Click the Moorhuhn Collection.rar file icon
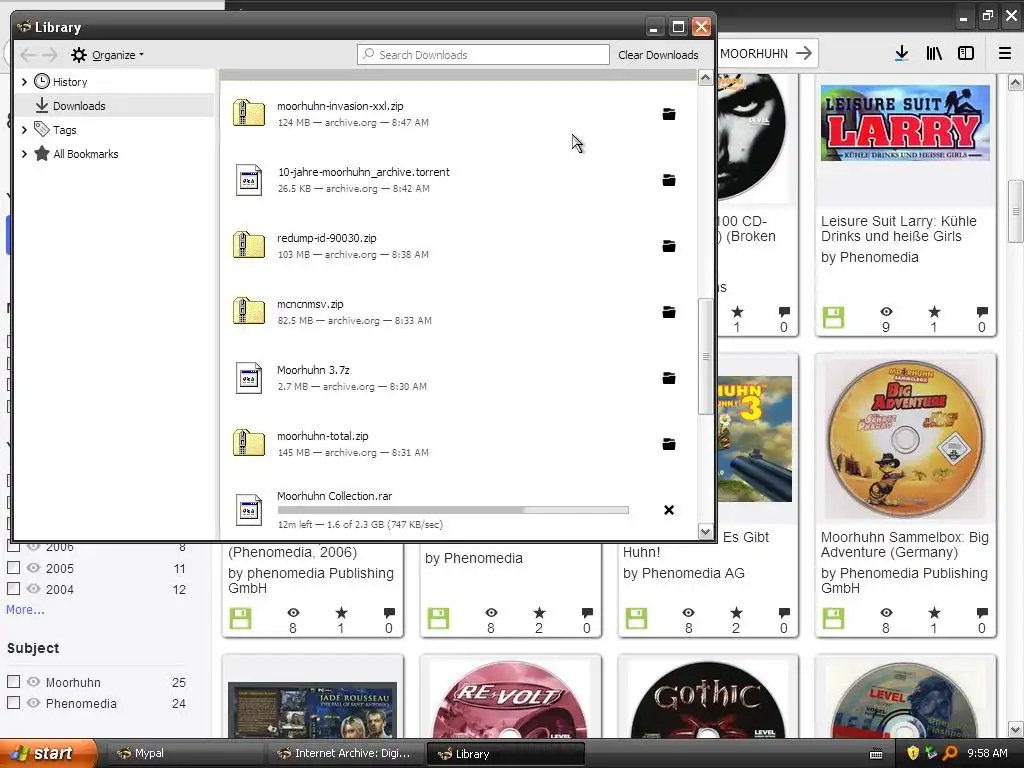 (249, 509)
